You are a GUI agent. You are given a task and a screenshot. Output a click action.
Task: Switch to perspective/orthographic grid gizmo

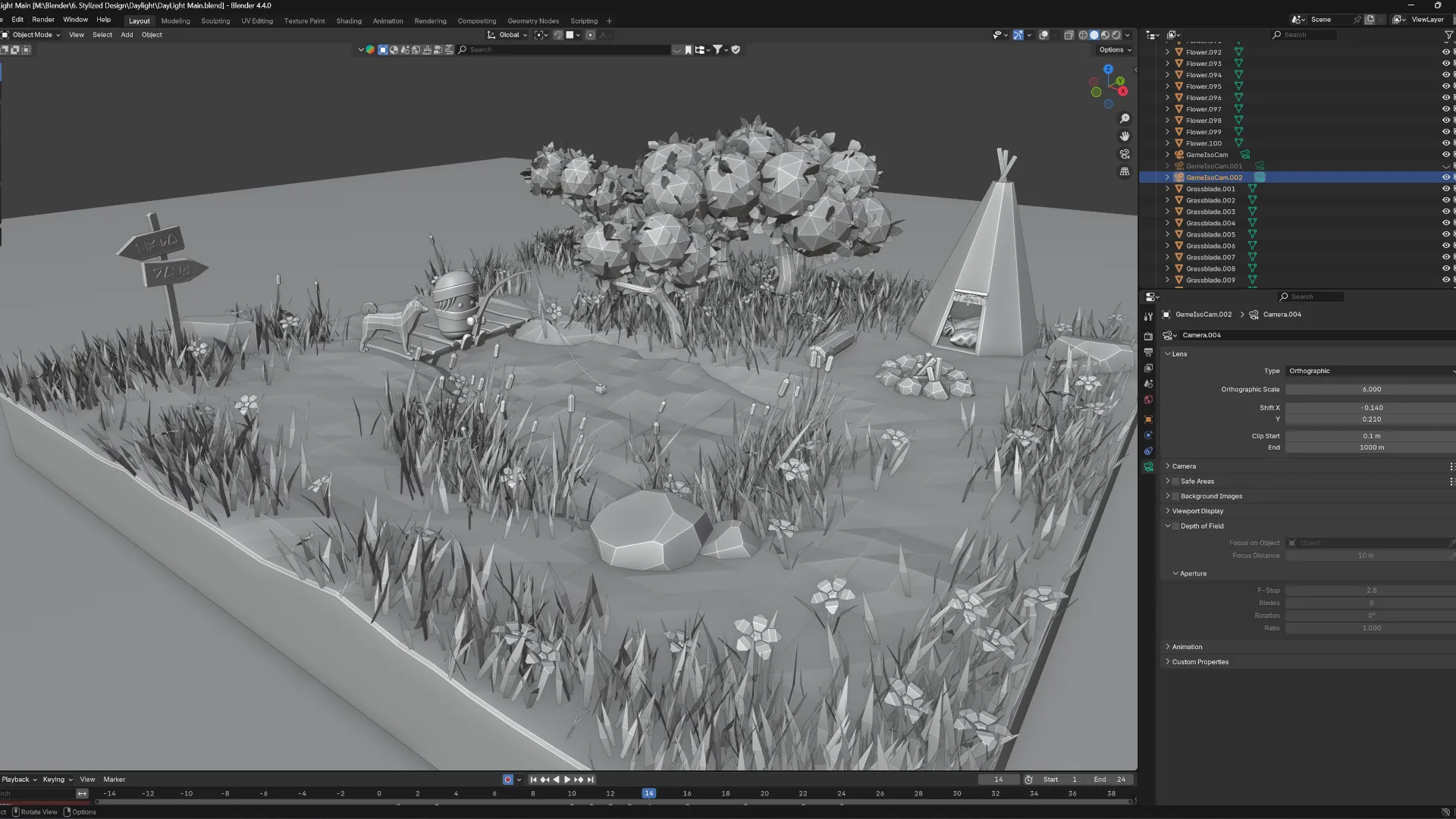(x=1125, y=171)
